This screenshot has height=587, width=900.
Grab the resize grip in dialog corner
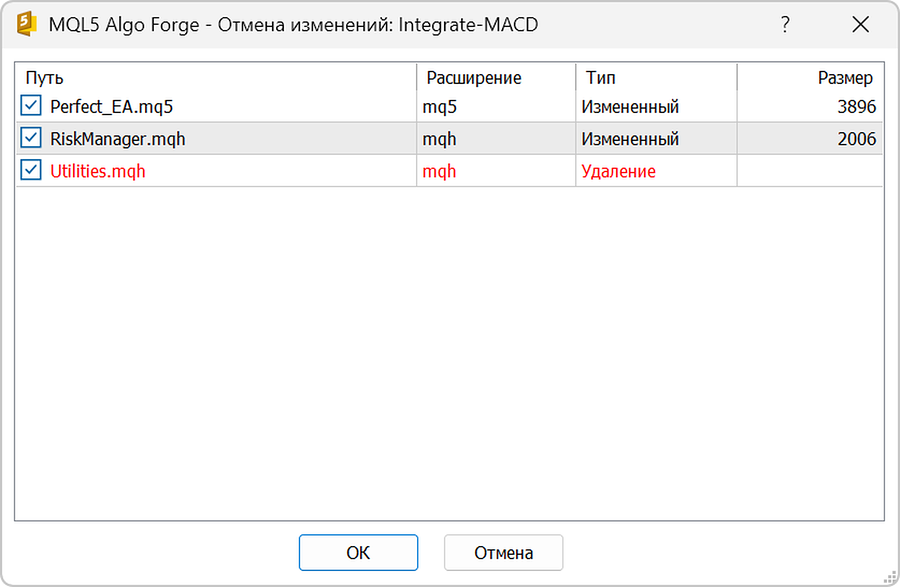[890, 577]
